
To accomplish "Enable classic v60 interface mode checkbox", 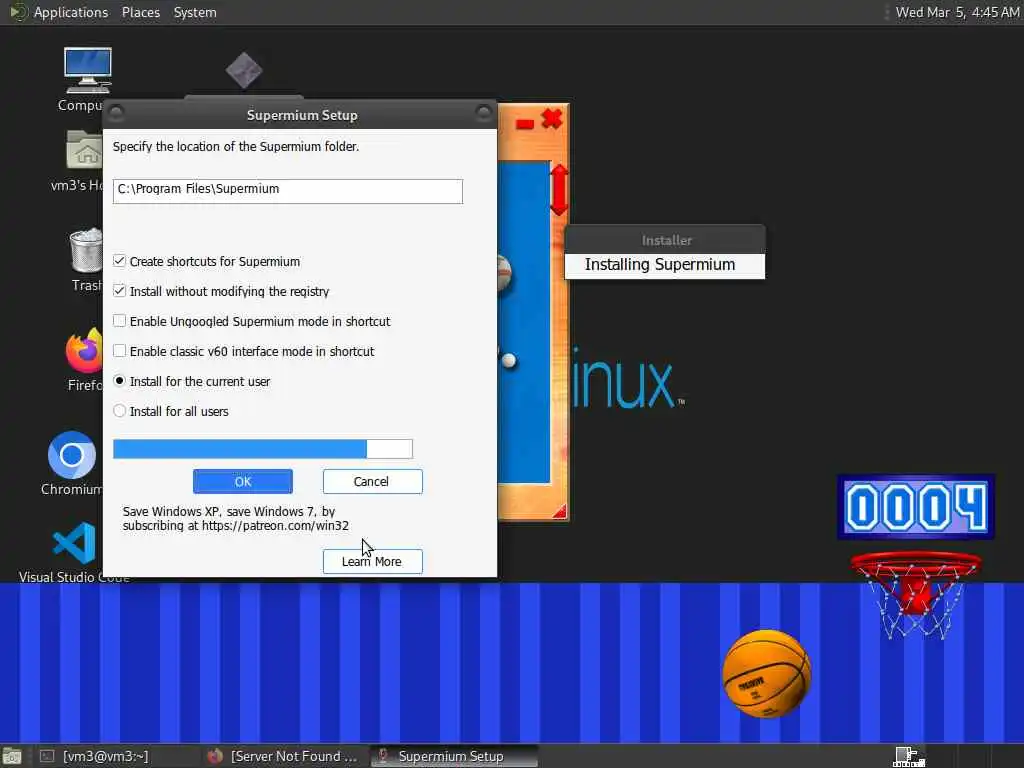I will [120, 351].
